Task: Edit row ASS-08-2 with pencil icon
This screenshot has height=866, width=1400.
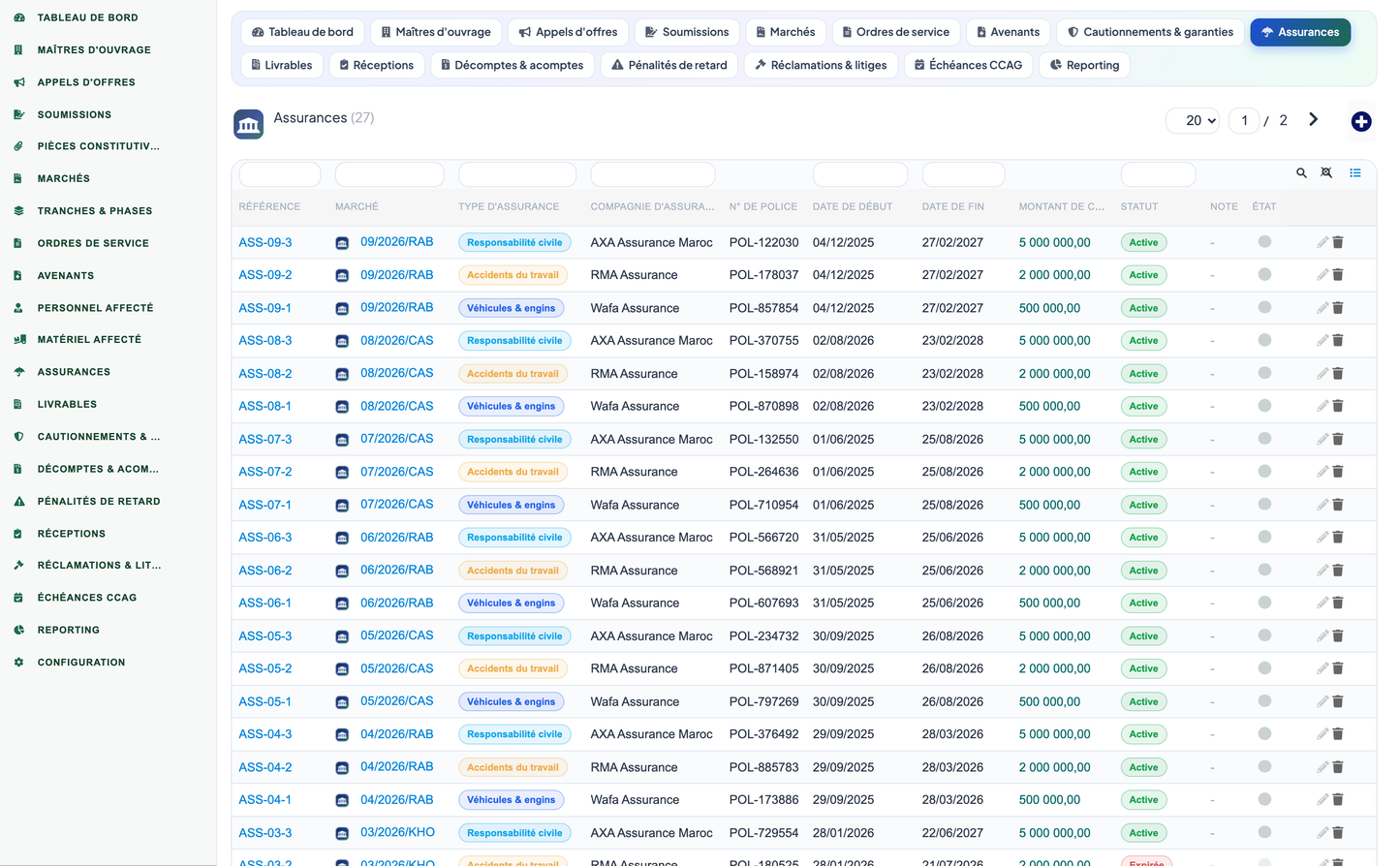Action: pos(1322,373)
